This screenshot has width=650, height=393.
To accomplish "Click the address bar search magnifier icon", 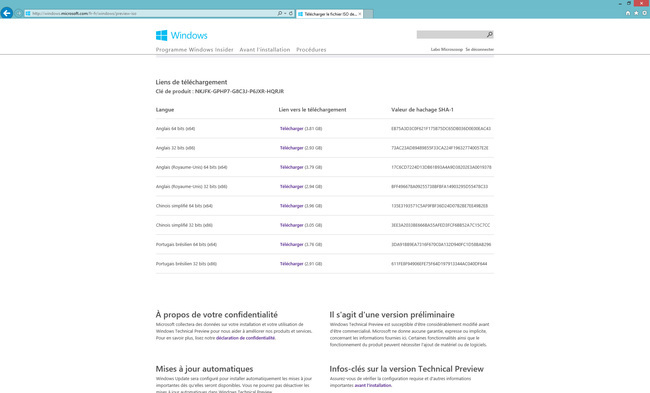I will point(280,13).
